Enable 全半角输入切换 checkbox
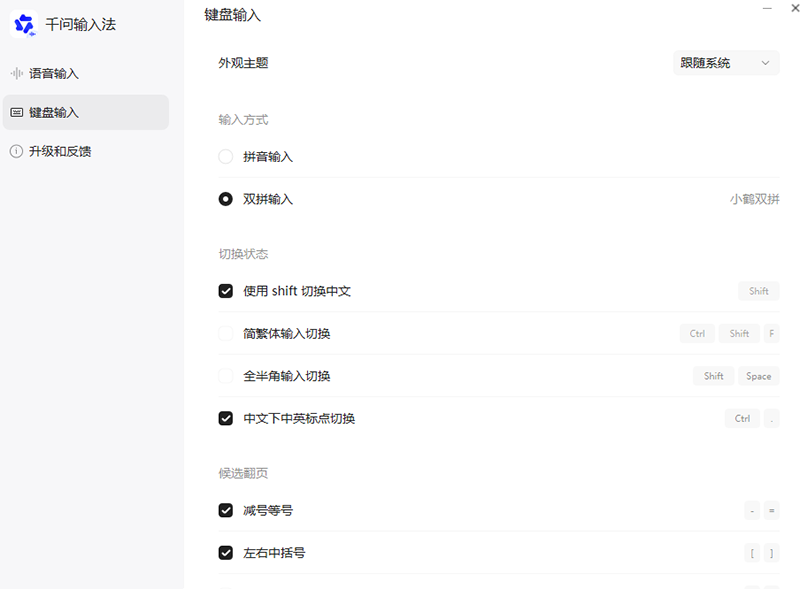Viewport: 800px width, 589px height. 226,376
